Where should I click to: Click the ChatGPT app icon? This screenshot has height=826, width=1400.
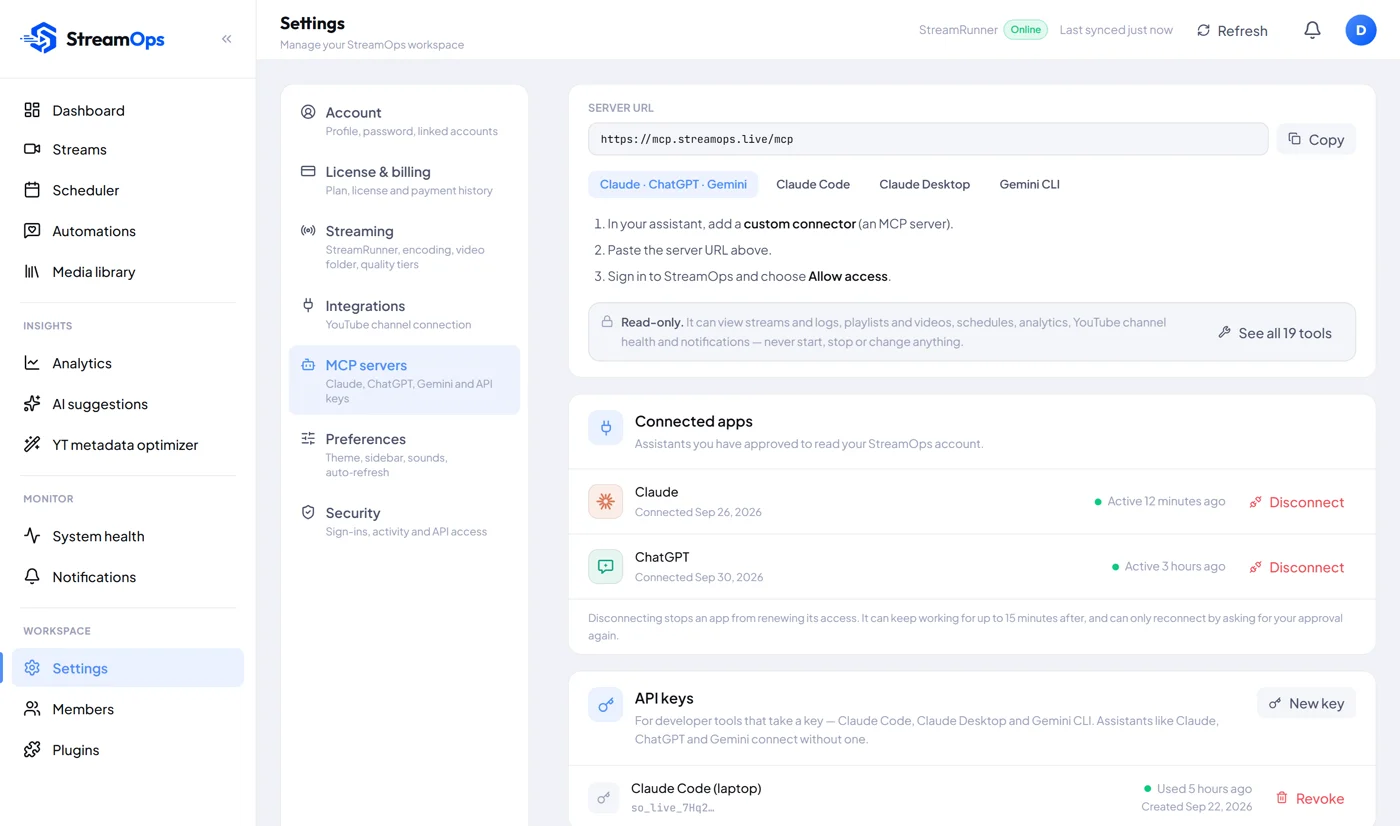605,567
